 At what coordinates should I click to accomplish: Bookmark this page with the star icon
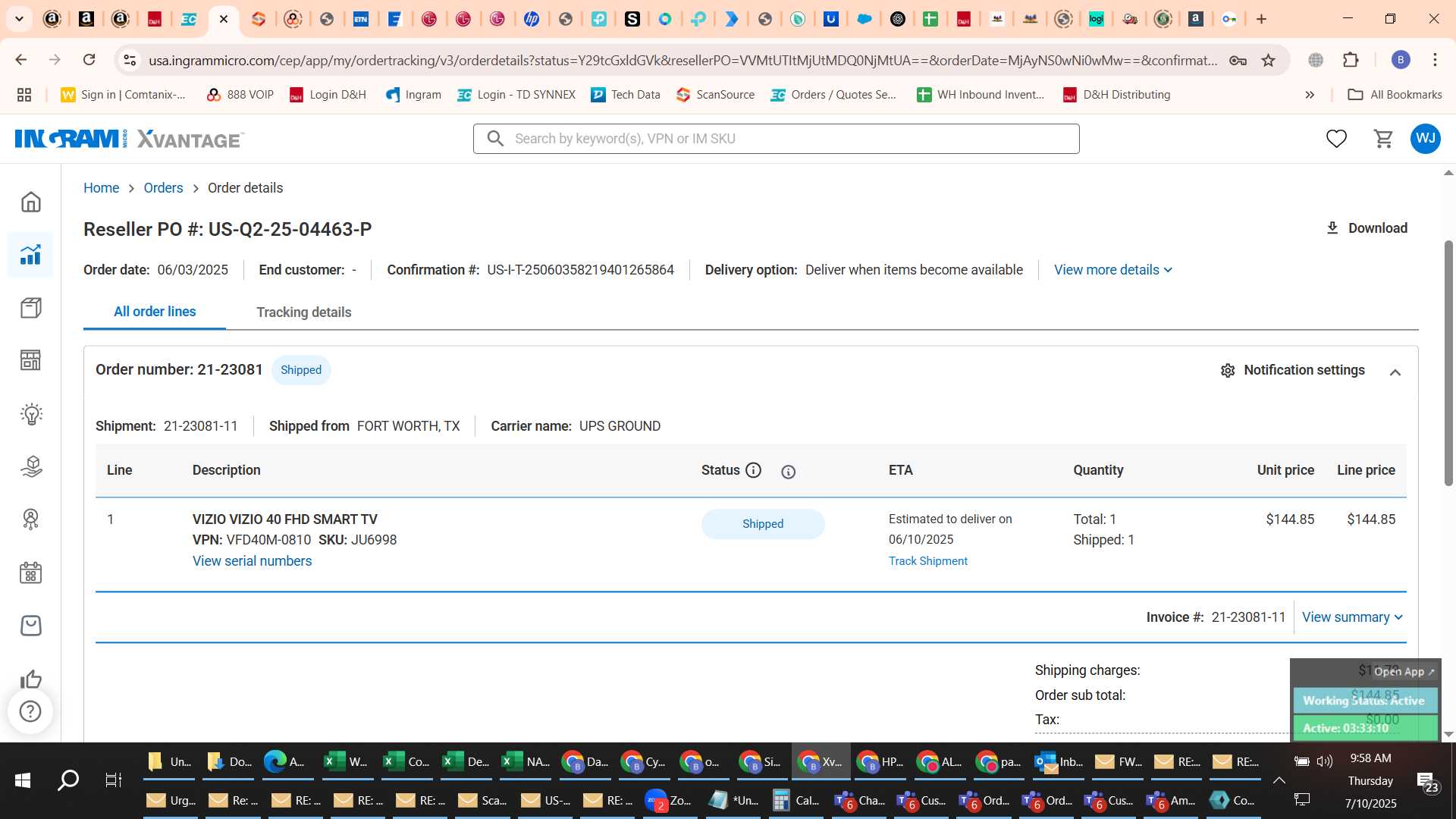click(1268, 60)
